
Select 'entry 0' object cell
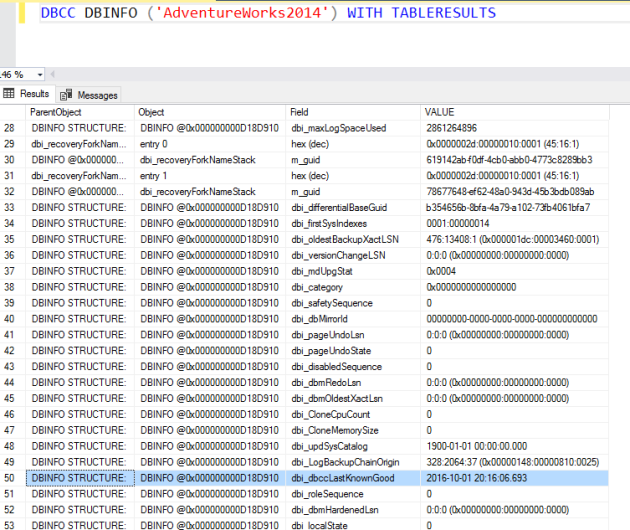210,144
